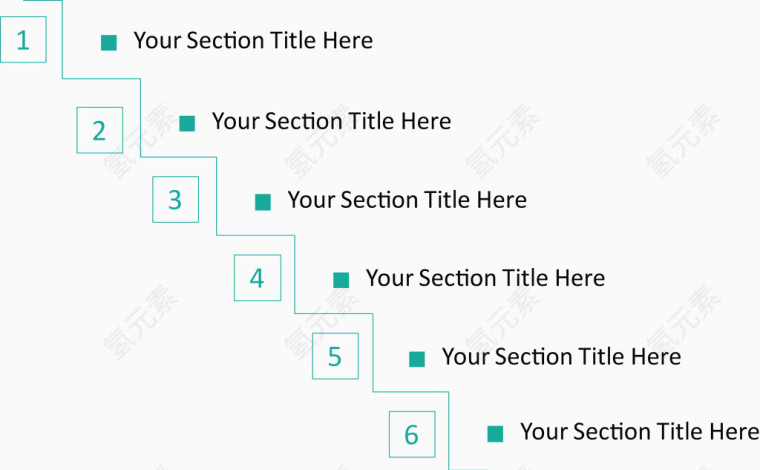Image resolution: width=760 pixels, height=470 pixels.
Task: Click the numbered box 3
Action: pos(175,200)
